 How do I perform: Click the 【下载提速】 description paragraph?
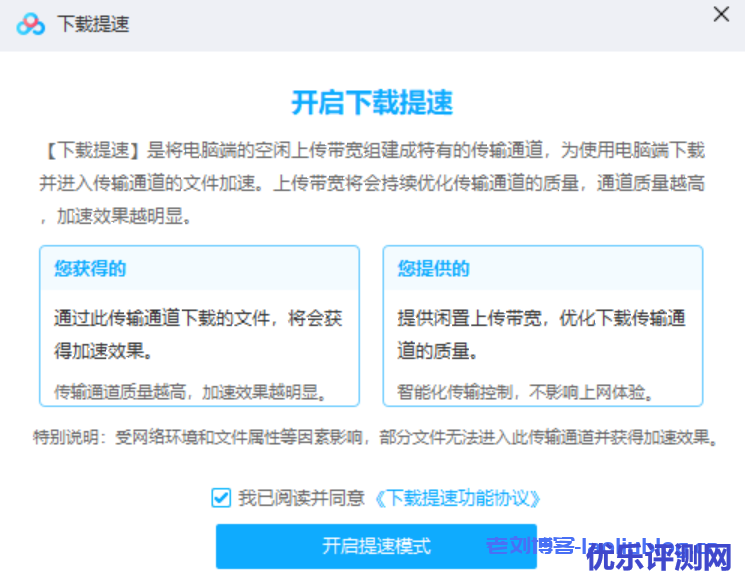[x=372, y=183]
